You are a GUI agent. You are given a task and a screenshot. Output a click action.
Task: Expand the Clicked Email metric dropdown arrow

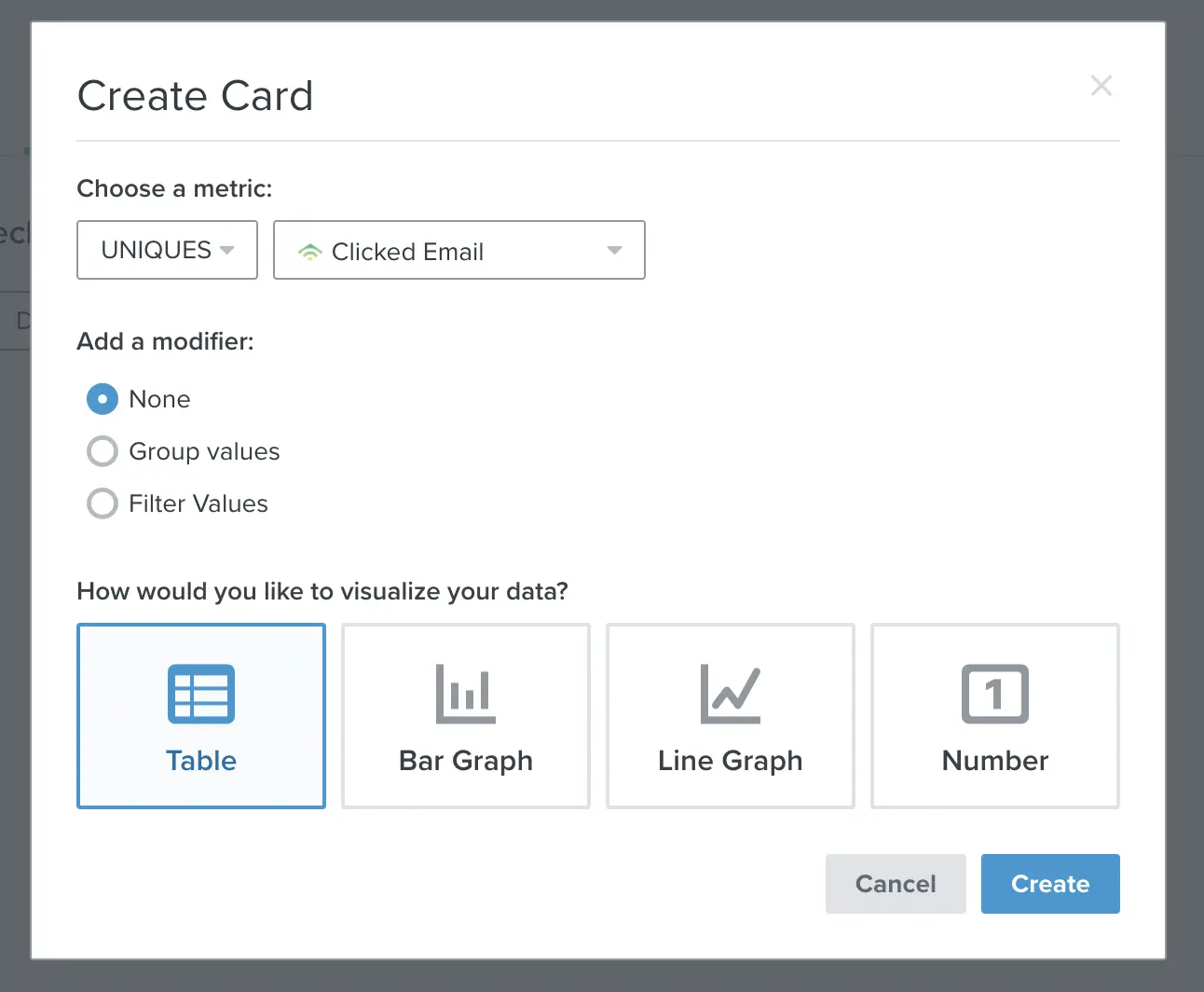pyautogui.click(x=614, y=250)
